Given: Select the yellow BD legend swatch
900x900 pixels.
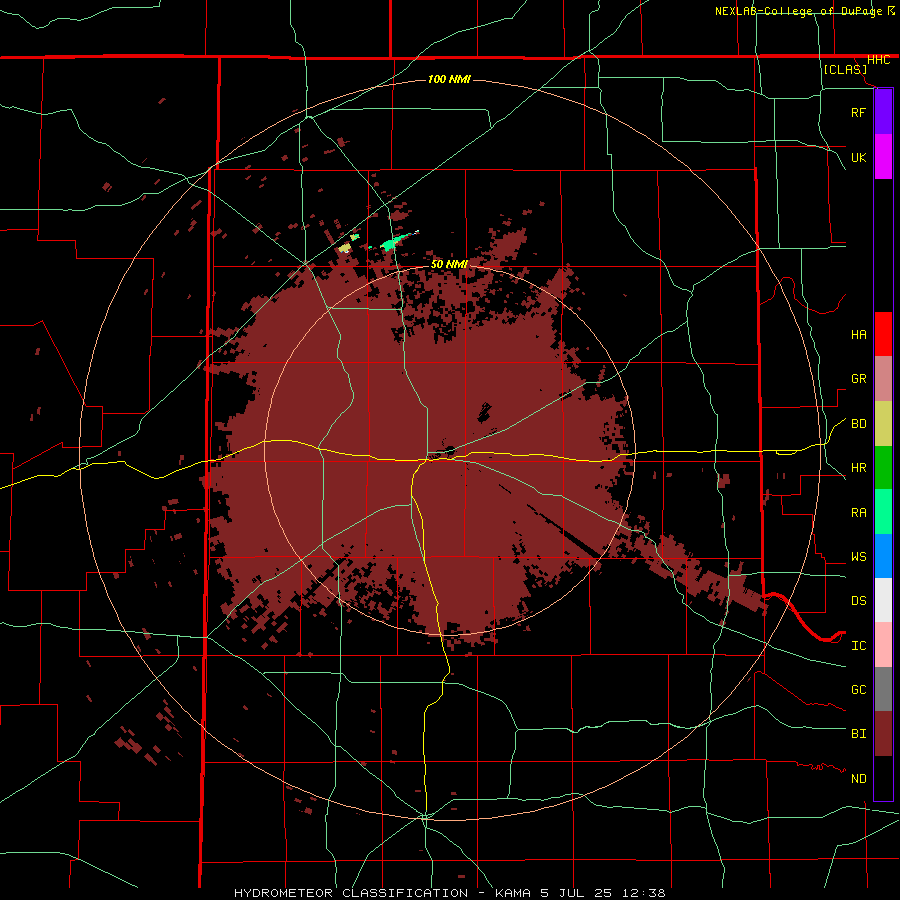Looking at the screenshot, I should (883, 424).
